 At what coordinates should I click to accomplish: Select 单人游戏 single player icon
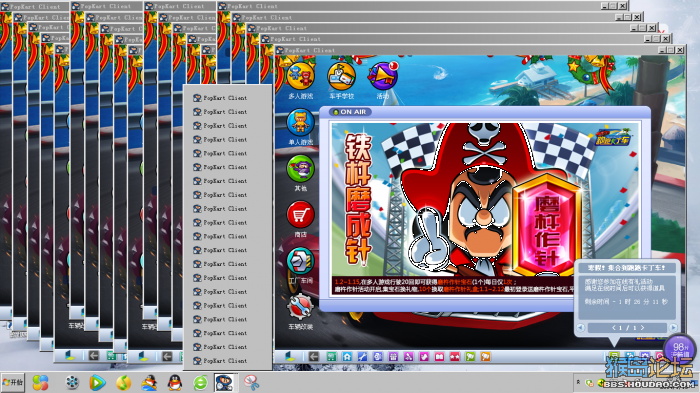[300, 123]
